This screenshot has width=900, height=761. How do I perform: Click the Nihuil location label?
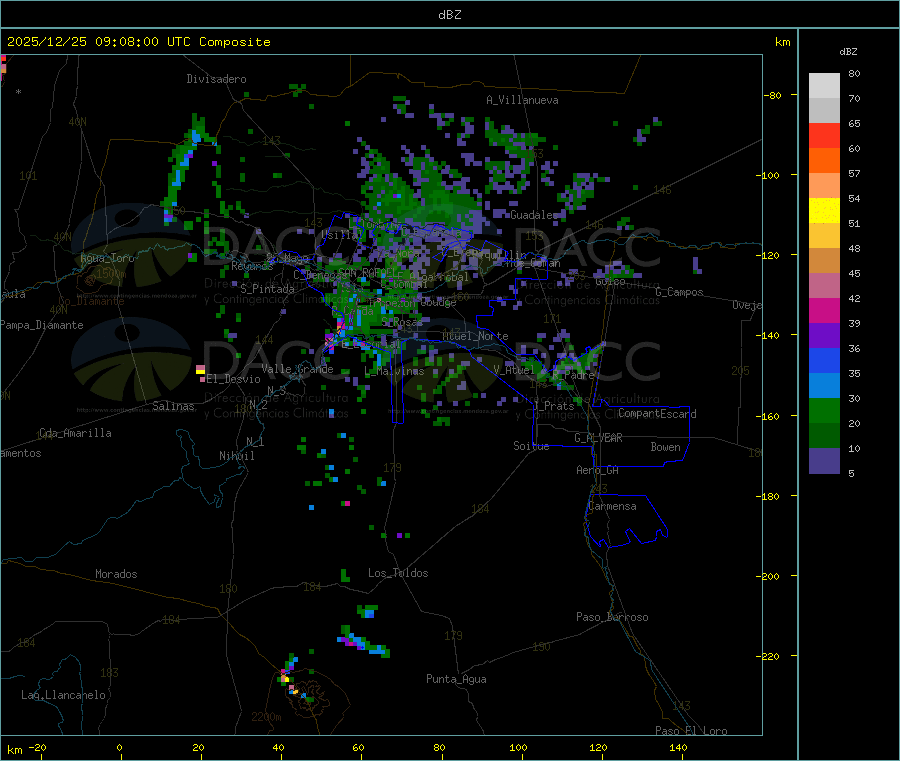point(237,456)
